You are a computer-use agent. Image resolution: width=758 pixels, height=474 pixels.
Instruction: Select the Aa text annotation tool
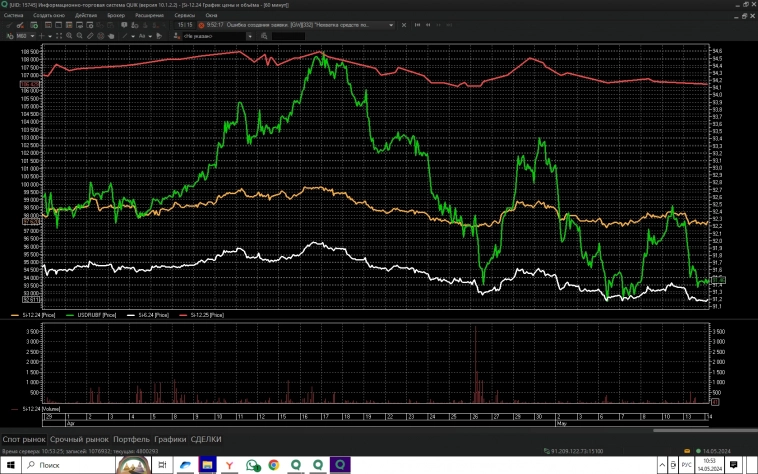click(x=143, y=36)
